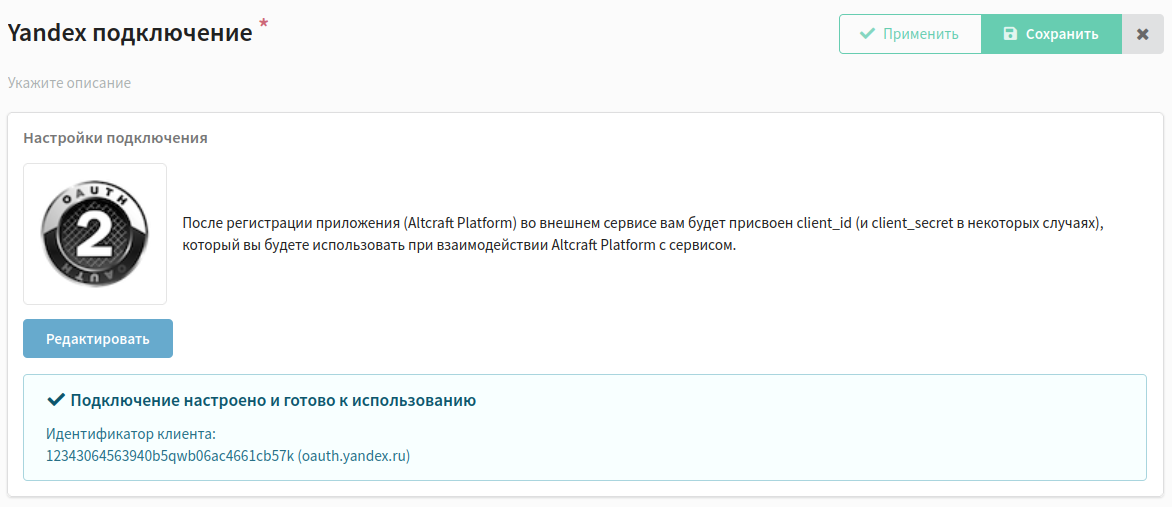Click the Yandex подключение title to rename

click(130, 34)
